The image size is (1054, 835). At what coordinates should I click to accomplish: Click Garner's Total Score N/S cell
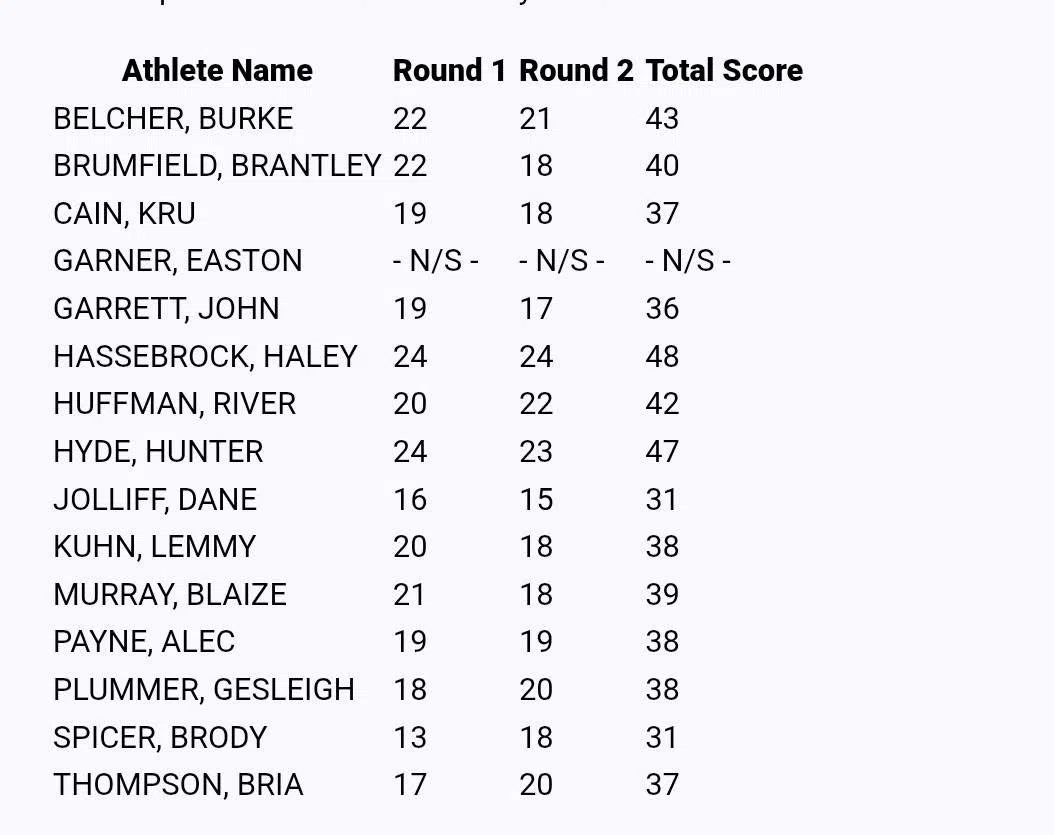point(688,261)
